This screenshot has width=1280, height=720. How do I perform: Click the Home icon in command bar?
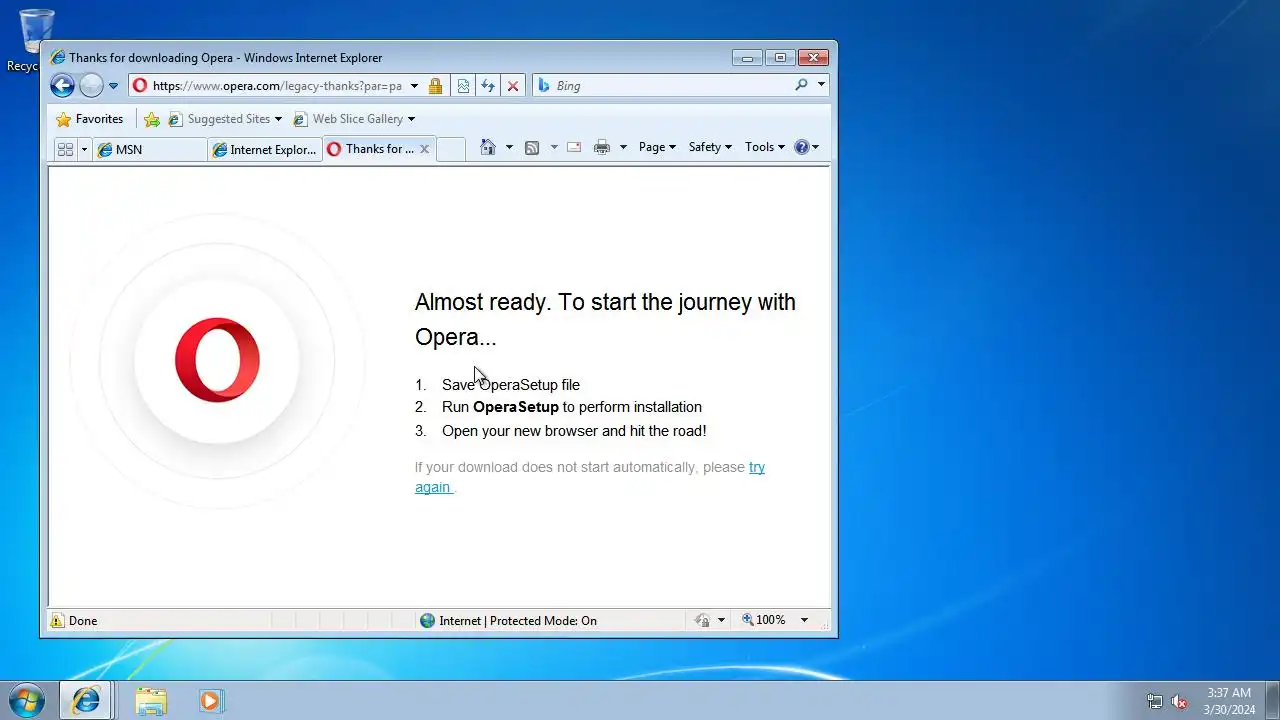pos(488,147)
